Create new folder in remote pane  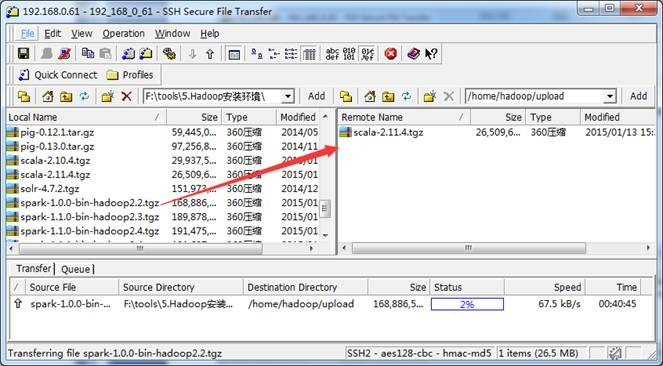click(x=430, y=96)
